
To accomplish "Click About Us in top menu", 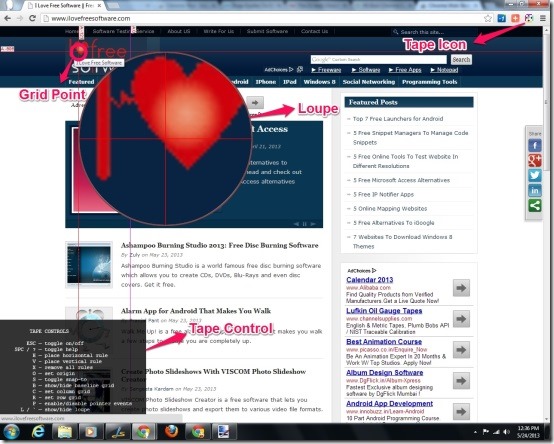I will tap(179, 31).
